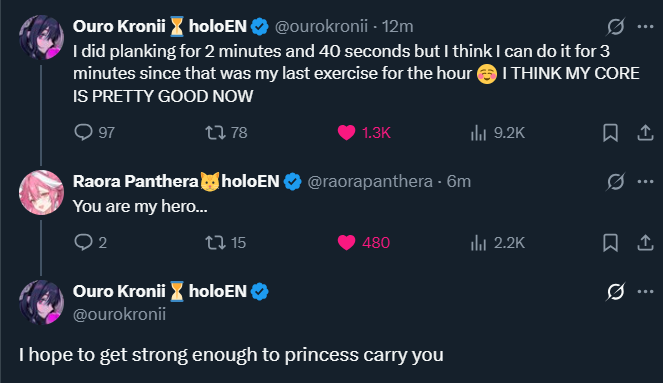Open the @ourokronii handle on first tweet
The image size is (663, 383).
click(321, 26)
